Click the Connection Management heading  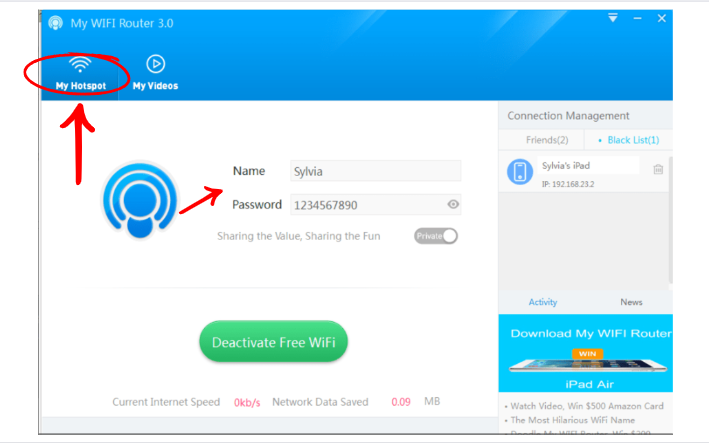click(x=568, y=116)
